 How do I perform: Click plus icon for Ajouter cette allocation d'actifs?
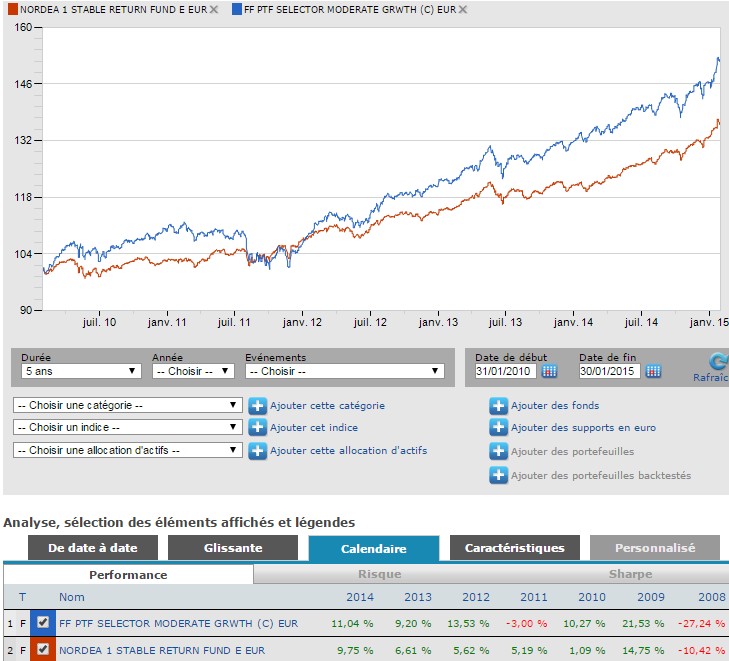click(257, 450)
